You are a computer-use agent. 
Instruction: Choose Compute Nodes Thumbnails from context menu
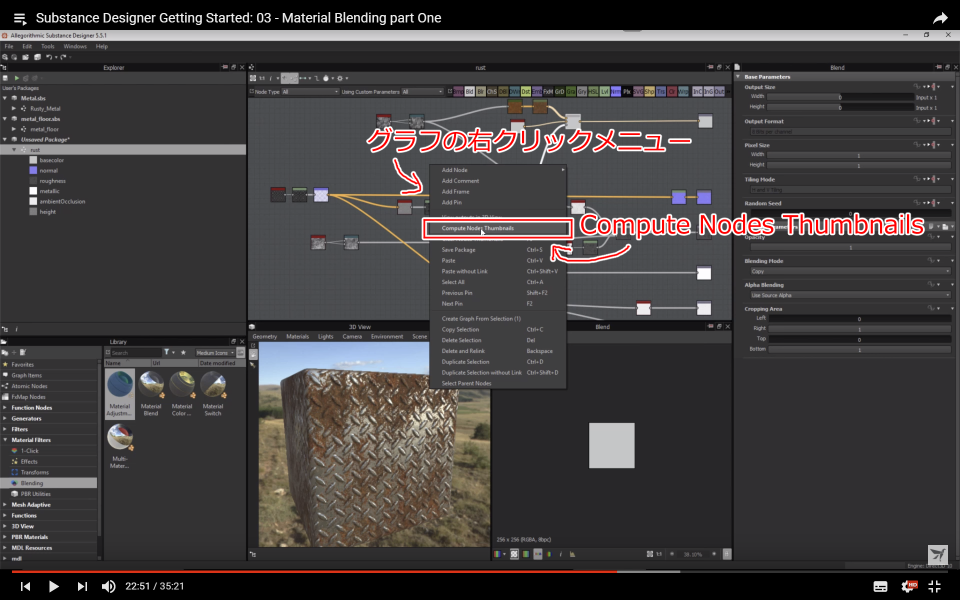pyautogui.click(x=497, y=228)
